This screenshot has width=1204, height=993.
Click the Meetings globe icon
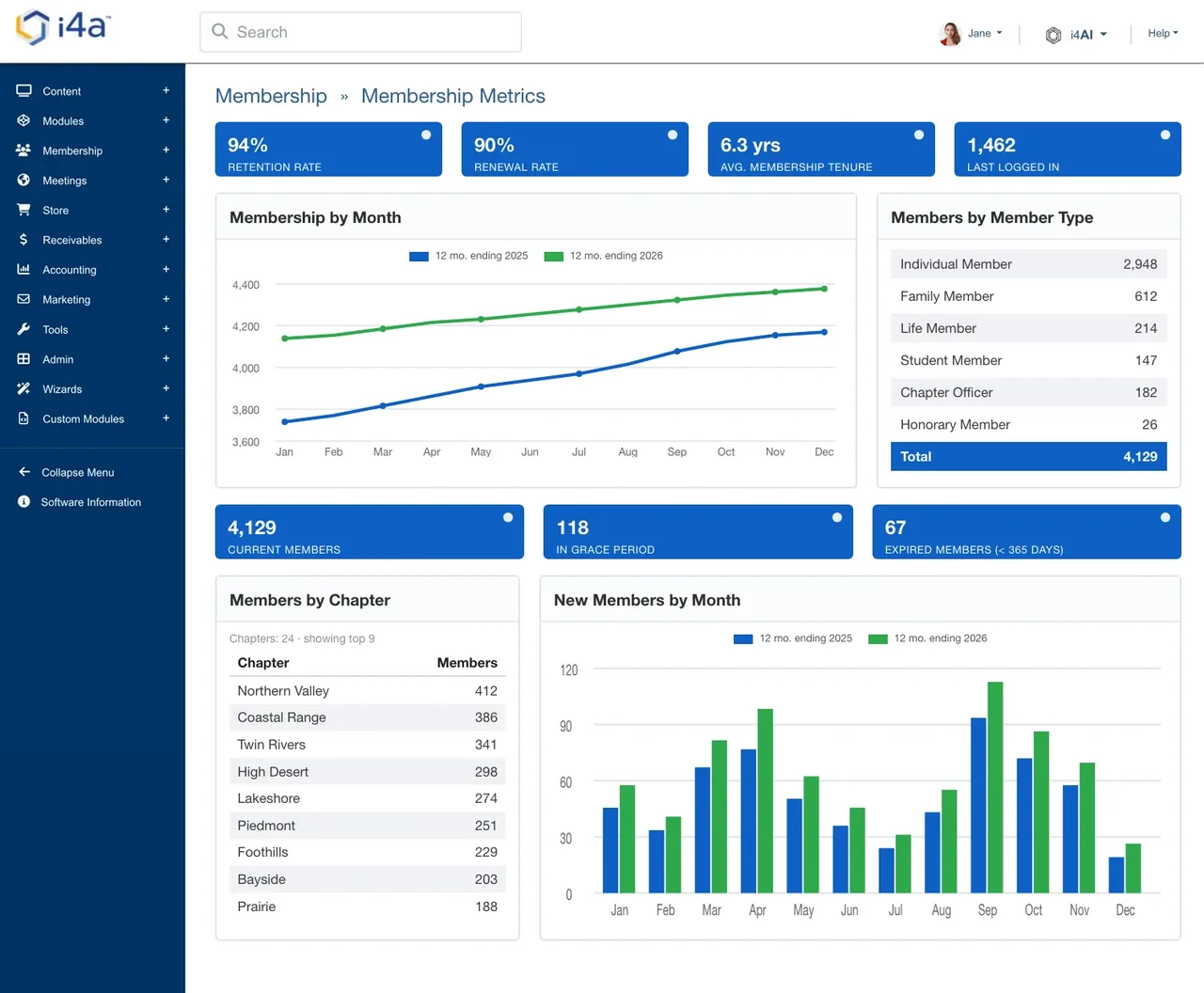[24, 181]
